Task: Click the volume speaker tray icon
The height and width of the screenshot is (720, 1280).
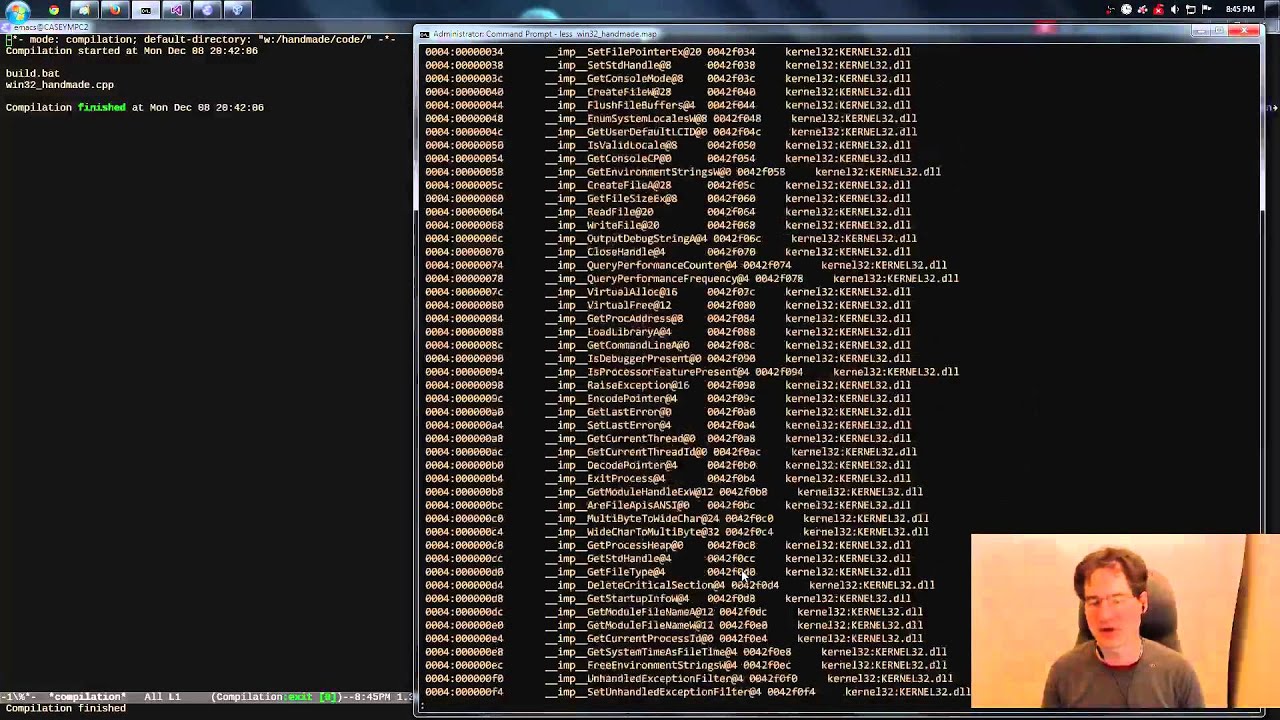Action: tap(1175, 9)
